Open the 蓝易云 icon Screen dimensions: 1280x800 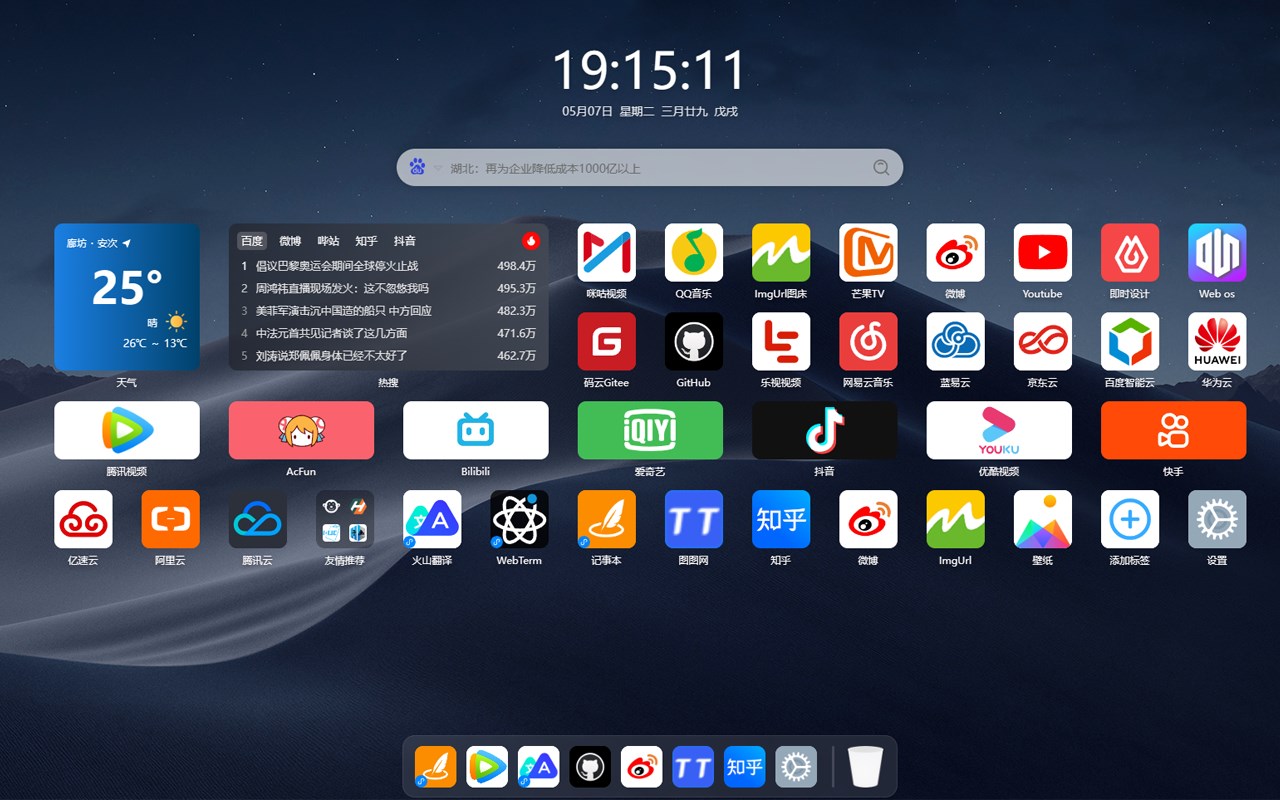point(955,341)
